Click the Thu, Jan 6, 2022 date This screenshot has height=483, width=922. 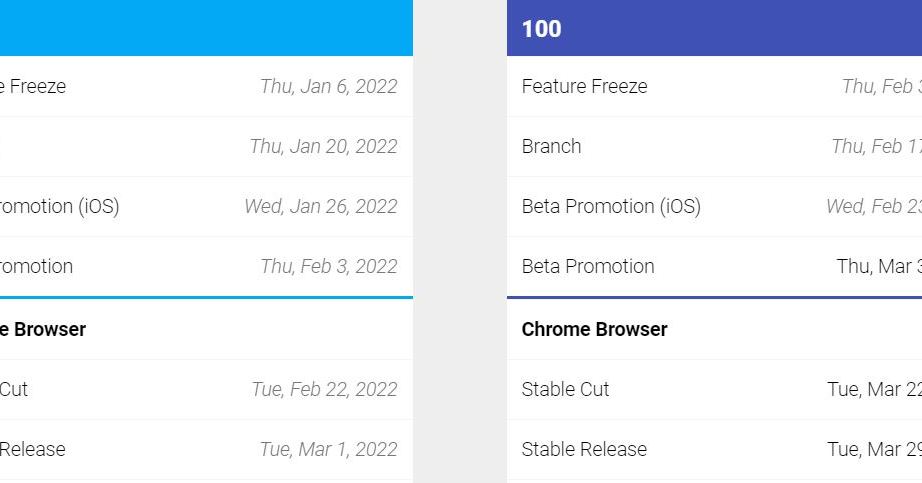click(328, 86)
